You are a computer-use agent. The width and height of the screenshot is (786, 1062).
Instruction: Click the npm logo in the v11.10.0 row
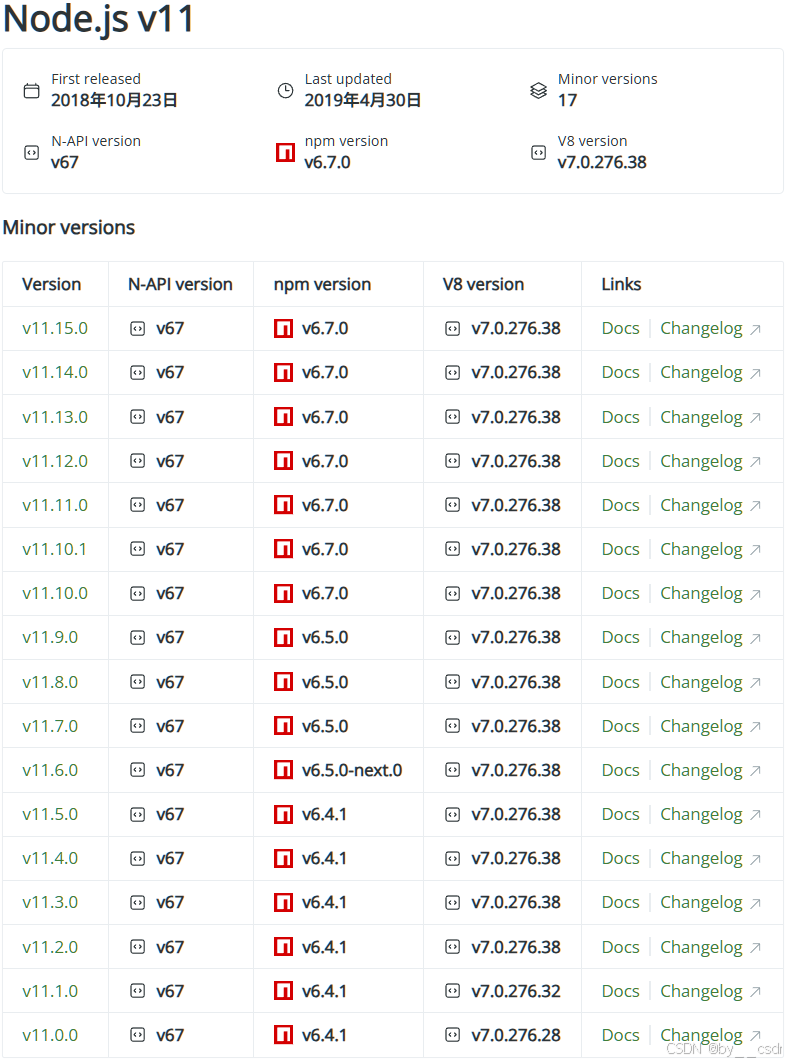tap(283, 593)
